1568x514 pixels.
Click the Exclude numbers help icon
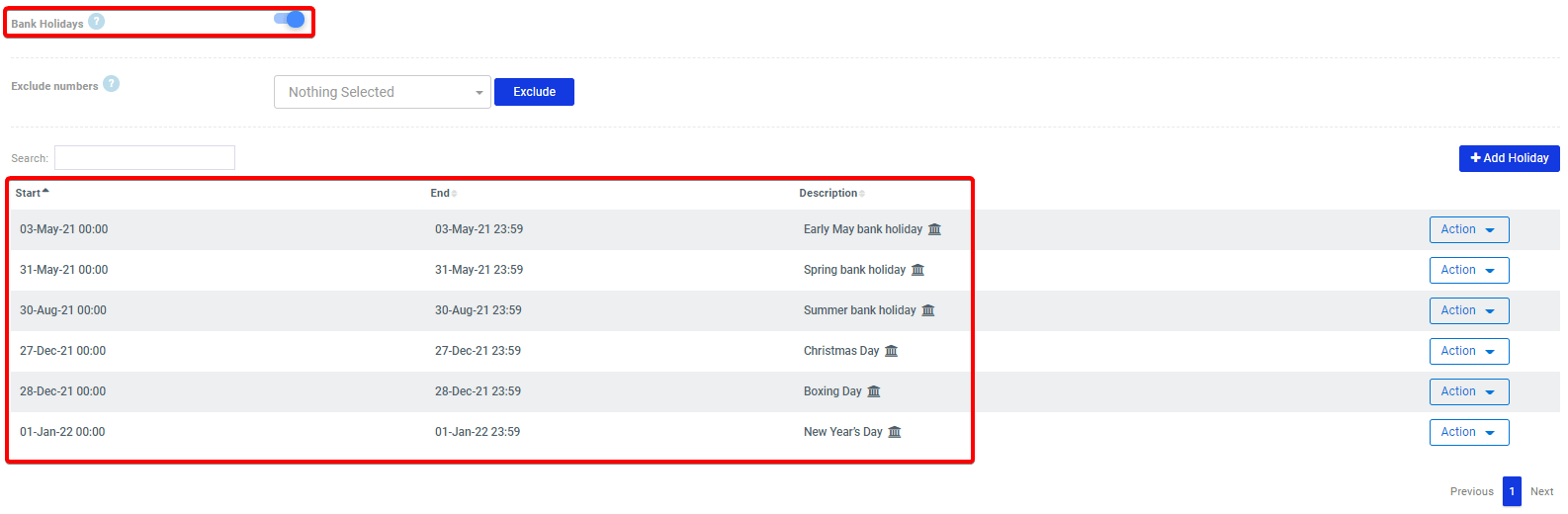(x=112, y=84)
